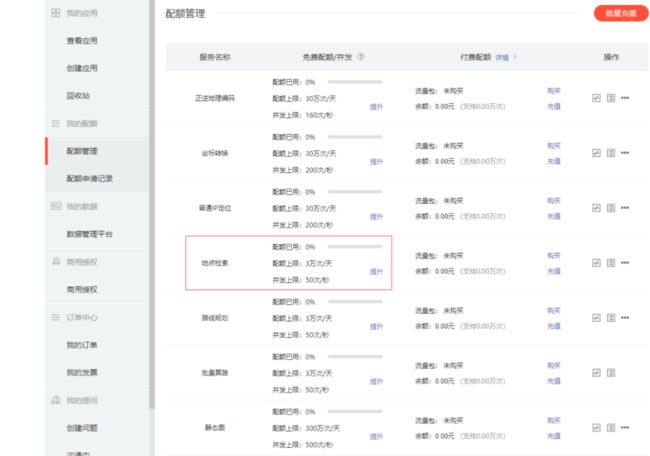Click 提升 link for 静态图
The image size is (650, 456).
tap(376, 437)
